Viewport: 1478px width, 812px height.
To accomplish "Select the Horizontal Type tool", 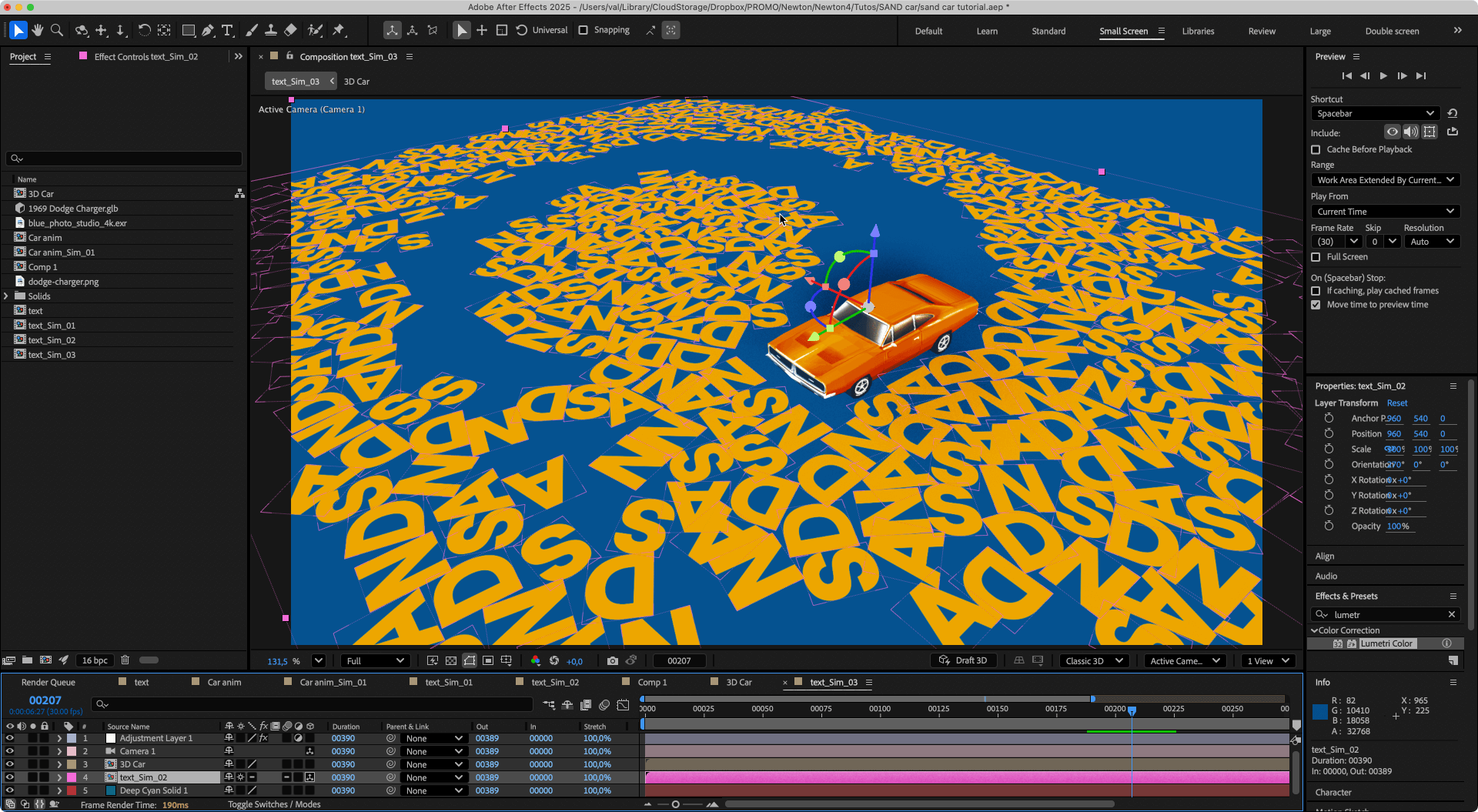I will (227, 30).
